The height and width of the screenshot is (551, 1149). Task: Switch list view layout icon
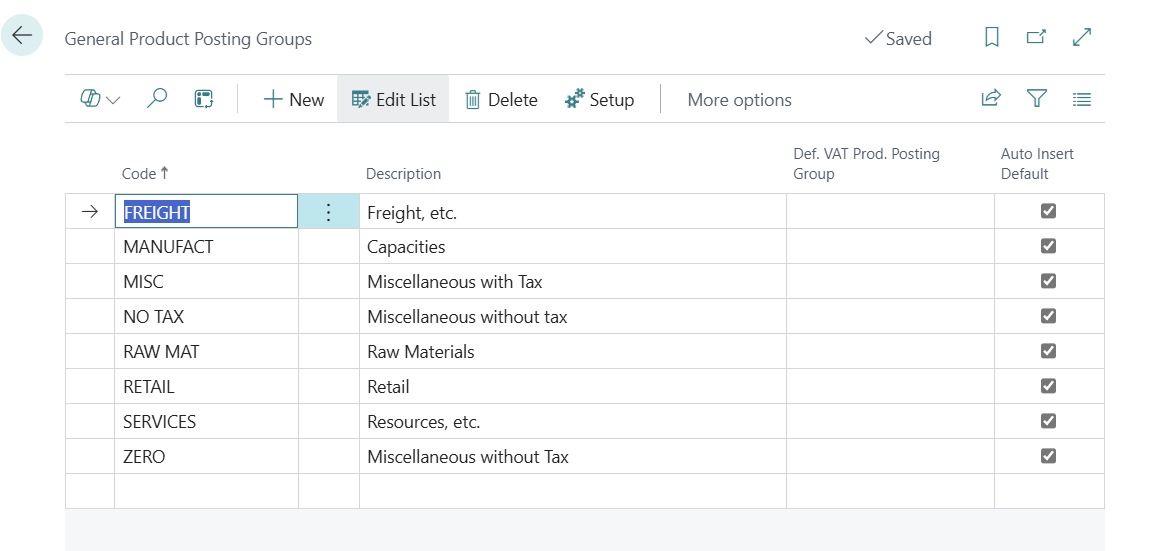(x=1082, y=99)
